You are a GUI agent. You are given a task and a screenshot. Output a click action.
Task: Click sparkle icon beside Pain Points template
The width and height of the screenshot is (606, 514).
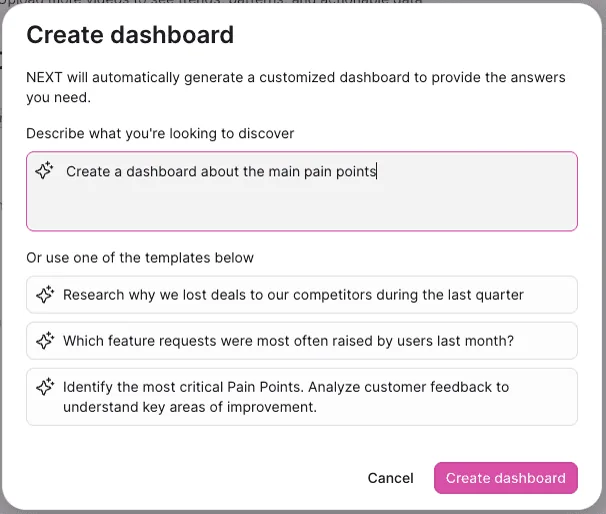point(45,386)
